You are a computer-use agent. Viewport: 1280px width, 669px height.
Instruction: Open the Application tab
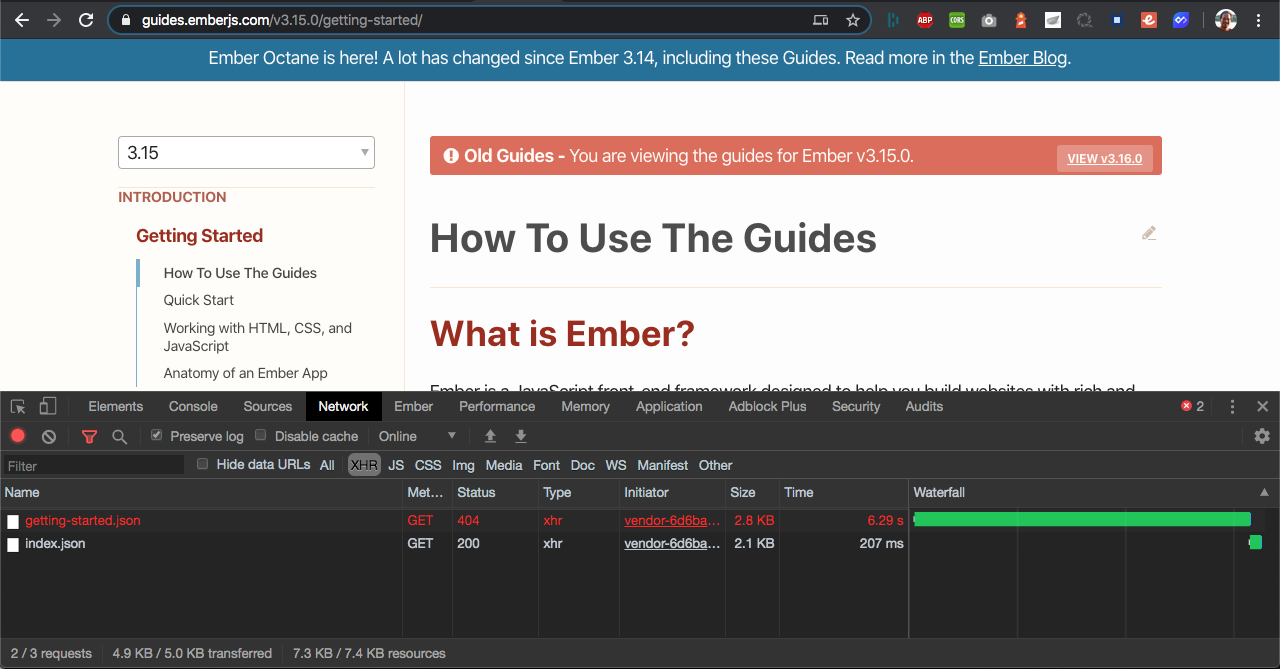coord(669,406)
